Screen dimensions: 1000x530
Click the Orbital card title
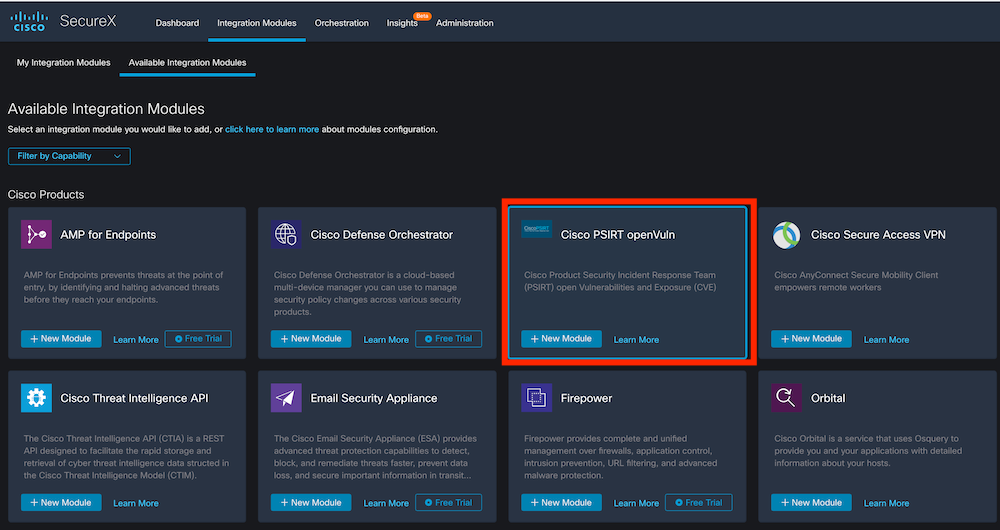(x=828, y=398)
